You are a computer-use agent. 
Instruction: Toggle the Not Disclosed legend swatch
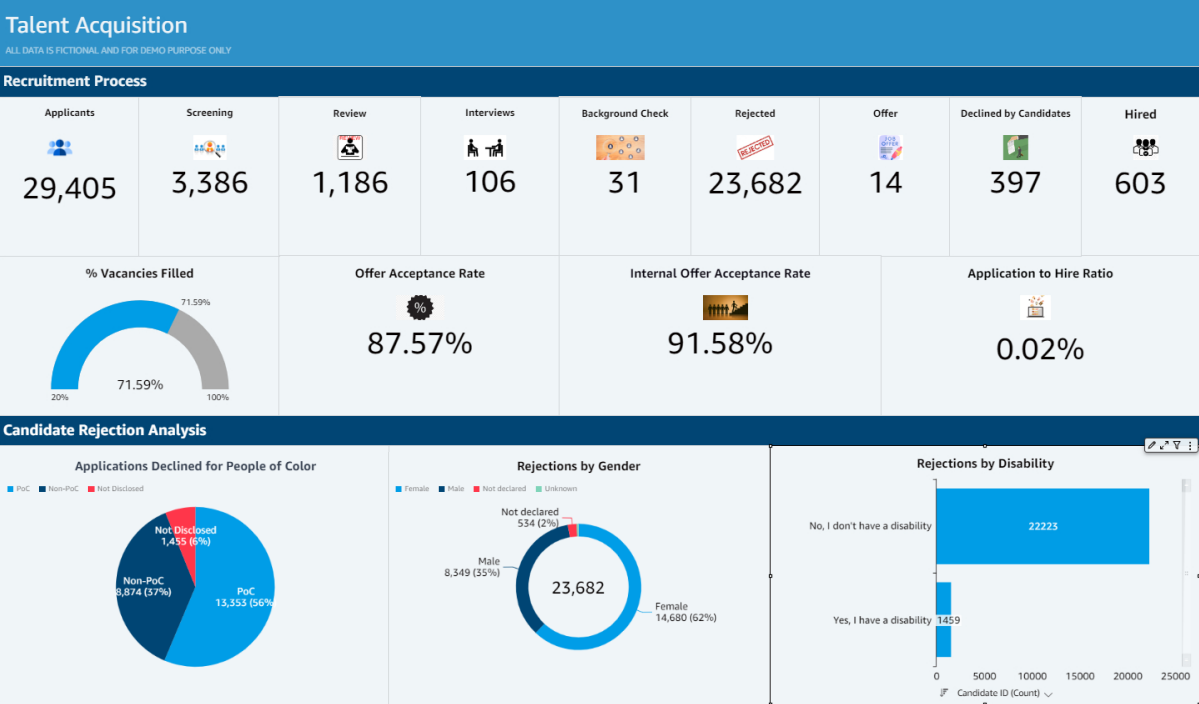91,488
